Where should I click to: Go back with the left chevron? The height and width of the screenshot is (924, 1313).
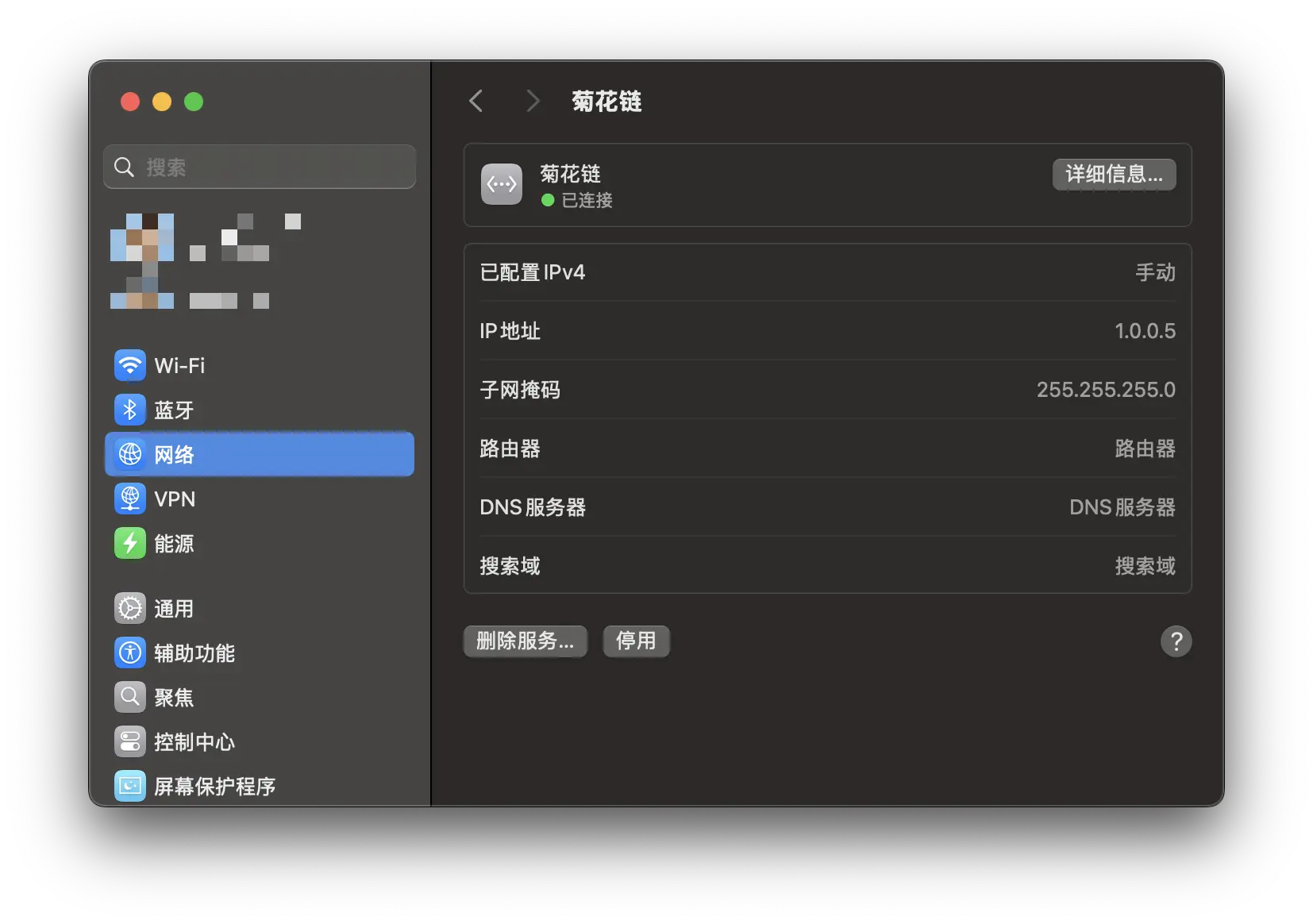click(x=476, y=102)
